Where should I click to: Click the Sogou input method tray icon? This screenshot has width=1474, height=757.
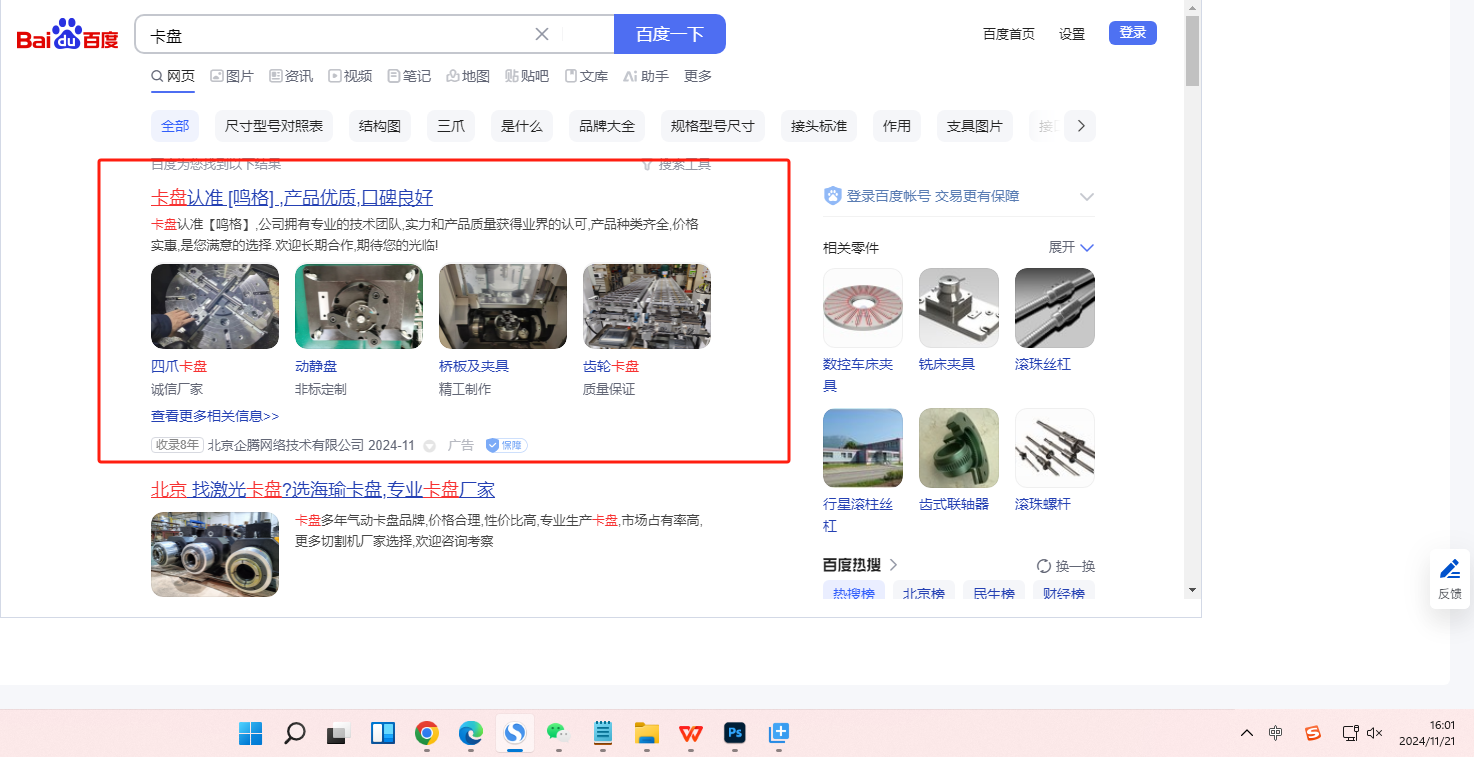tap(1313, 733)
